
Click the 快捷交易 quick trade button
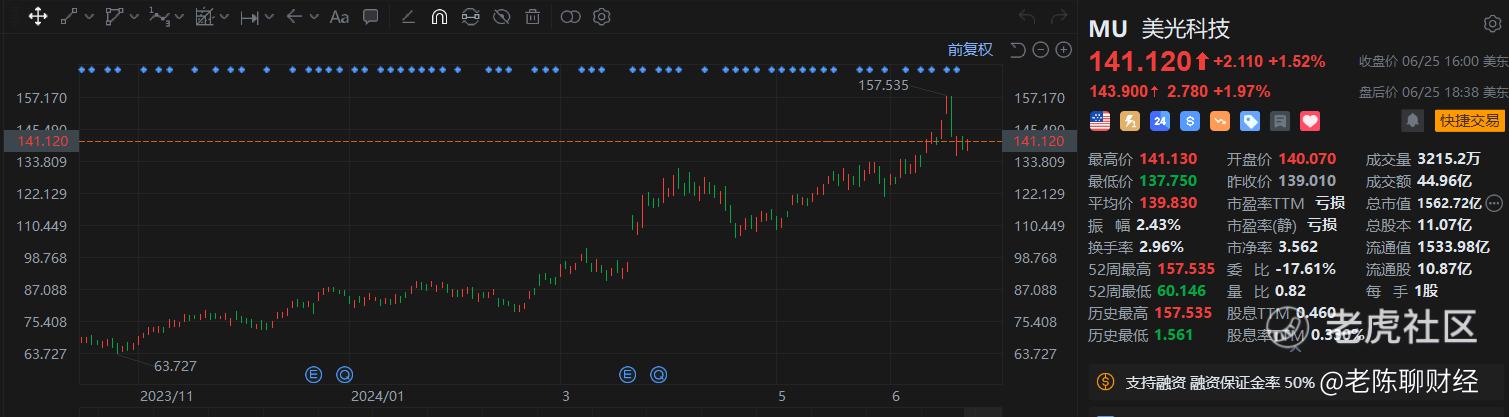[1468, 121]
